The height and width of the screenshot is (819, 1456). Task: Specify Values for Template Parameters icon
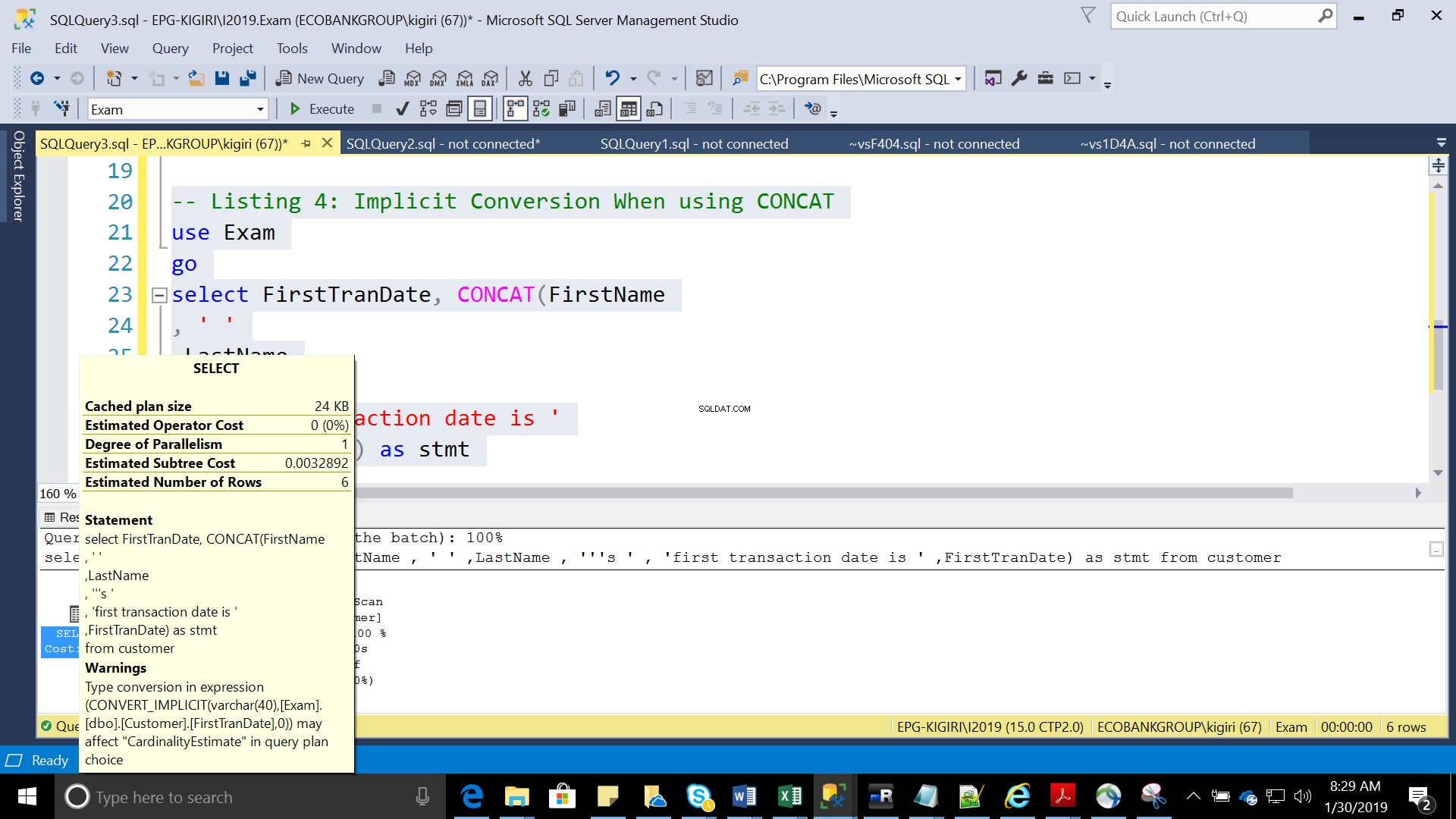(x=813, y=108)
